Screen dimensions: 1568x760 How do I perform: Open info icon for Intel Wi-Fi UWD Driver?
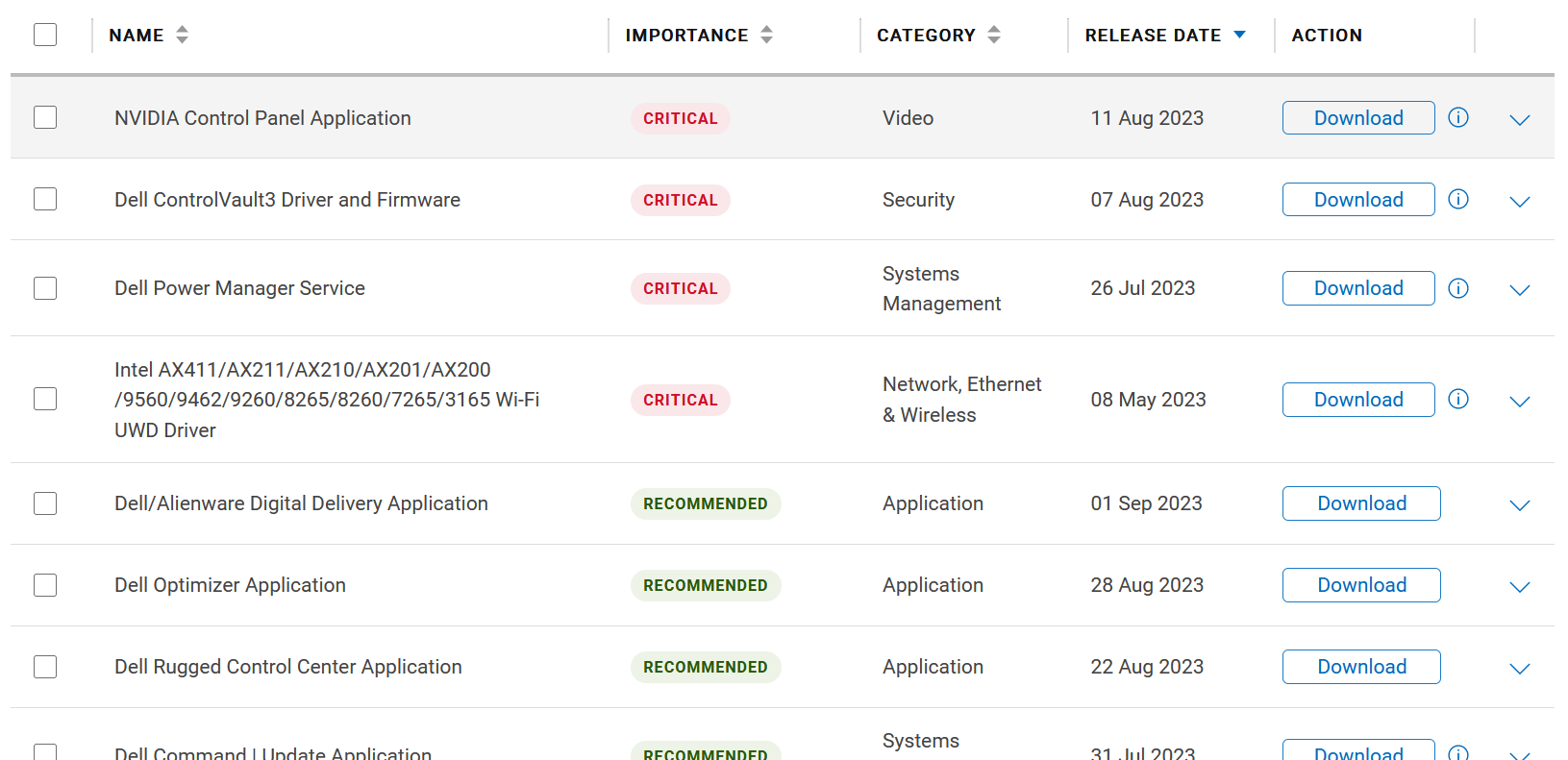(1458, 399)
